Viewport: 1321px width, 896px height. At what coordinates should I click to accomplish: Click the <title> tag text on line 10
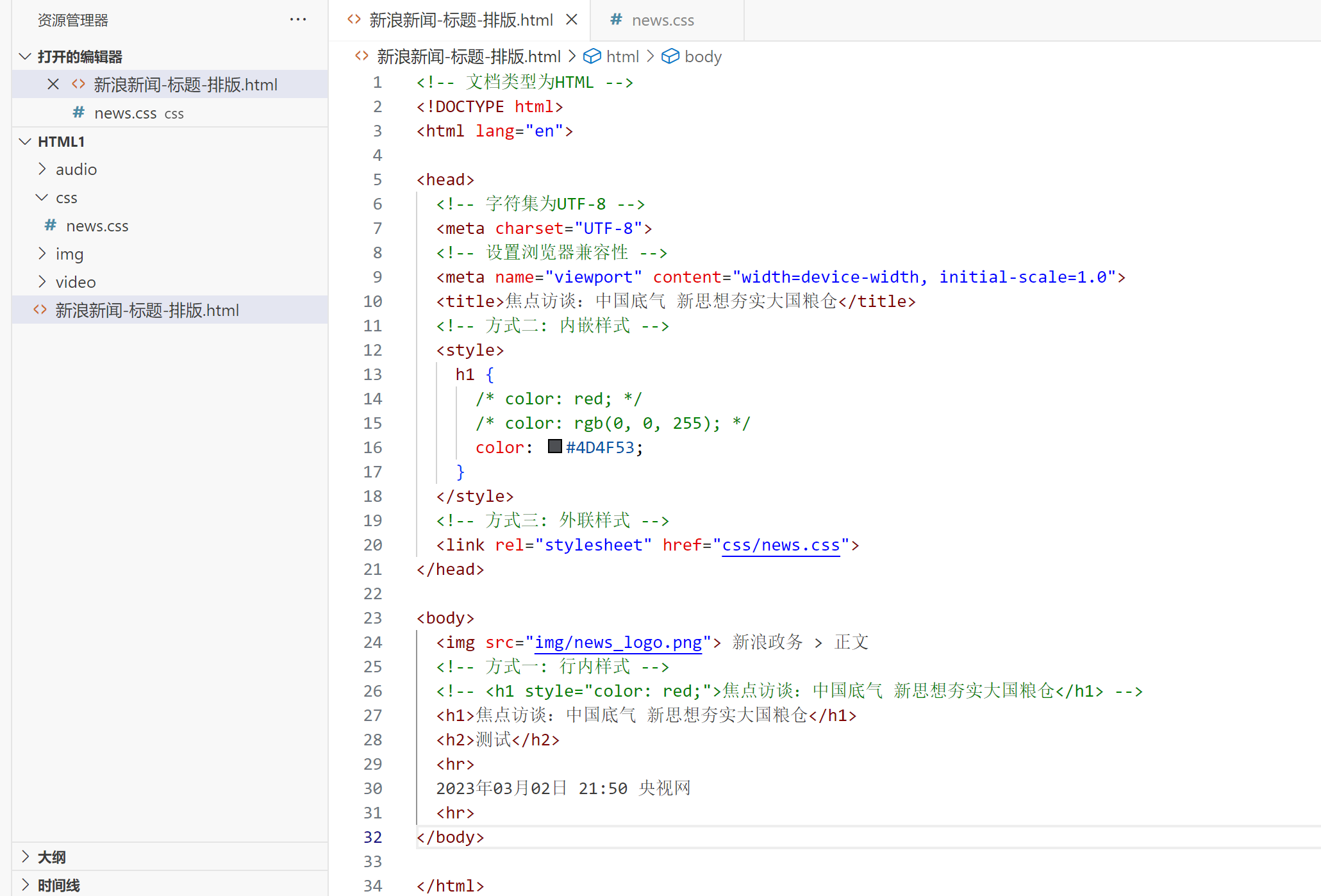[470, 301]
